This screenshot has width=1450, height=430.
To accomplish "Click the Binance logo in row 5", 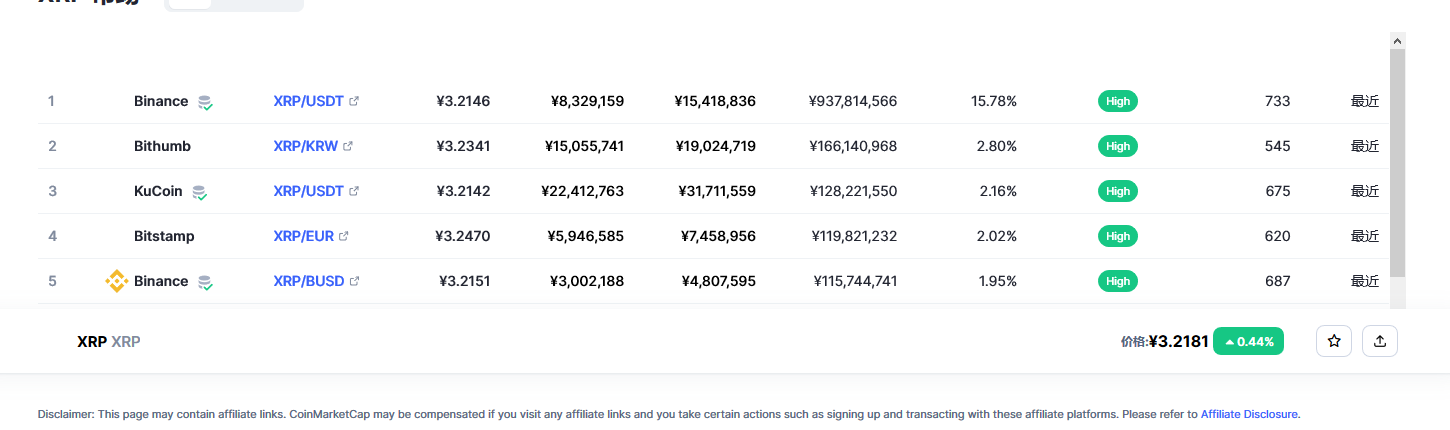I will [117, 282].
